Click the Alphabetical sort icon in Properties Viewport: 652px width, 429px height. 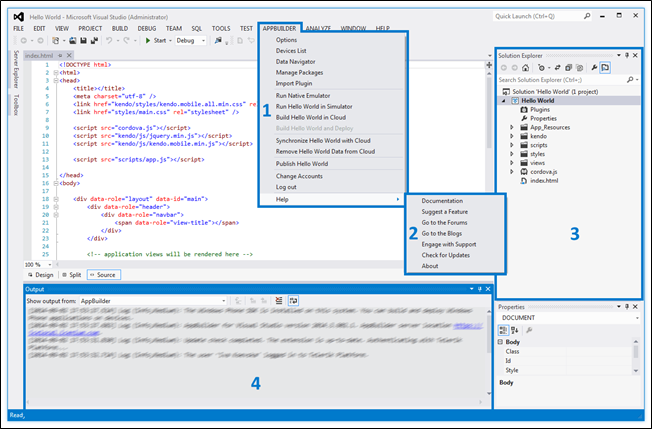click(515, 330)
